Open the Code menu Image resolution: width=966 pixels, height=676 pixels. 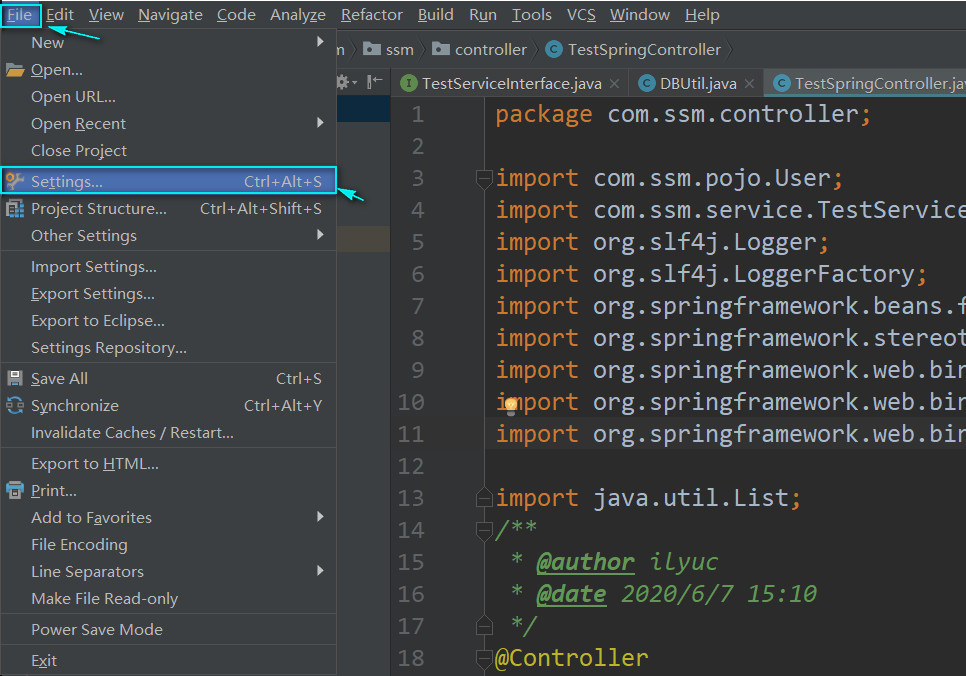click(236, 15)
